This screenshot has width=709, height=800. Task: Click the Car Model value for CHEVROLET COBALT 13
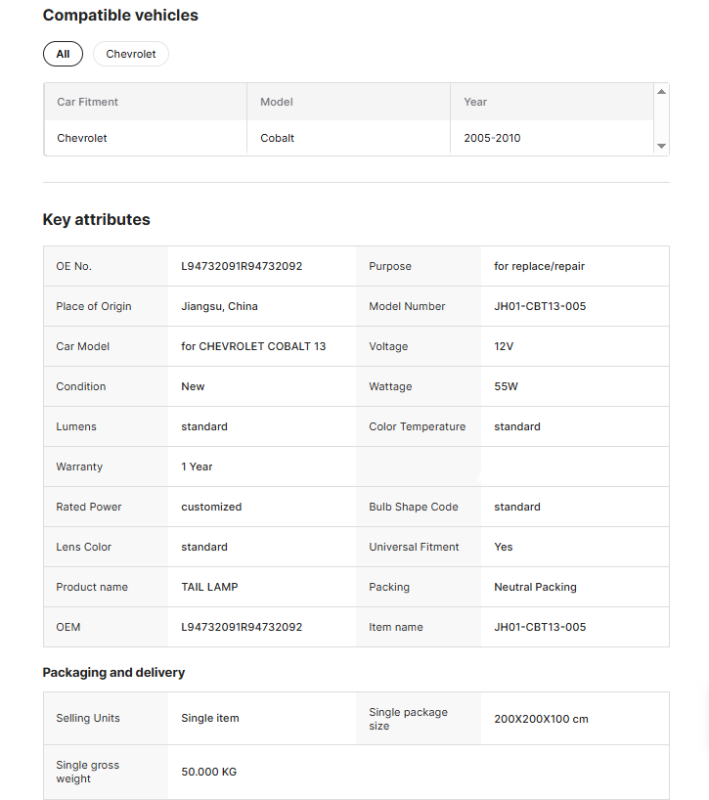coord(253,347)
